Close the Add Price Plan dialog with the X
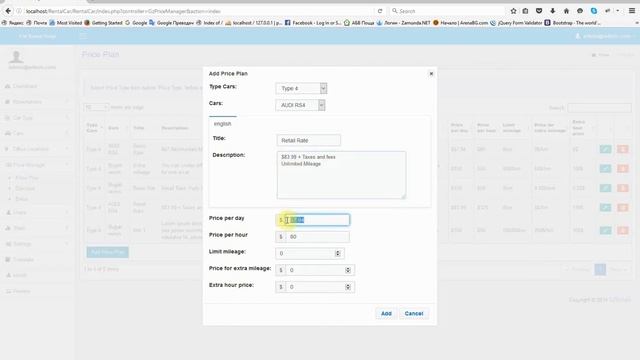The height and width of the screenshot is (360, 640). [x=431, y=74]
